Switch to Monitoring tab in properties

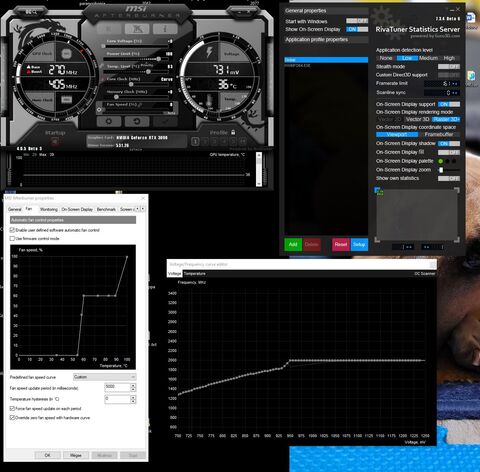[49, 209]
